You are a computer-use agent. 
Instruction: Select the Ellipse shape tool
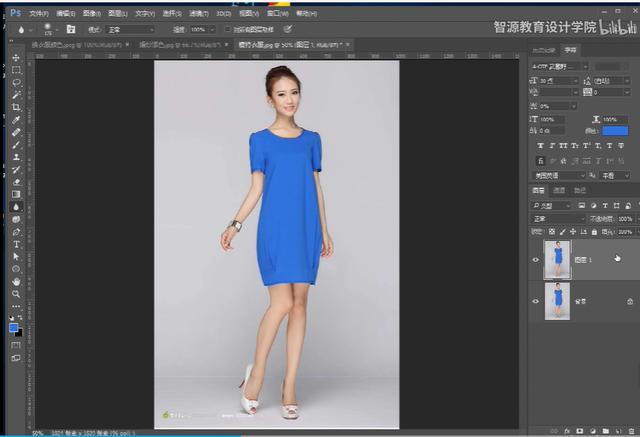click(x=16, y=269)
